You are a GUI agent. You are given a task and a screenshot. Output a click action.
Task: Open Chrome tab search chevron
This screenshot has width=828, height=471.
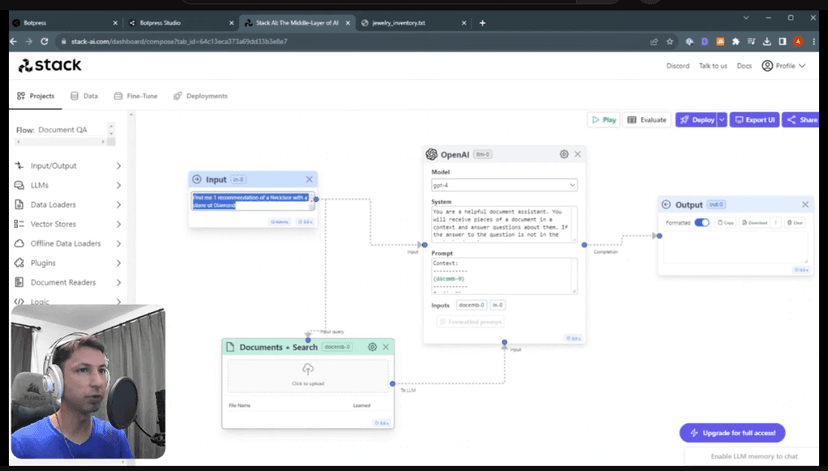tap(746, 18)
